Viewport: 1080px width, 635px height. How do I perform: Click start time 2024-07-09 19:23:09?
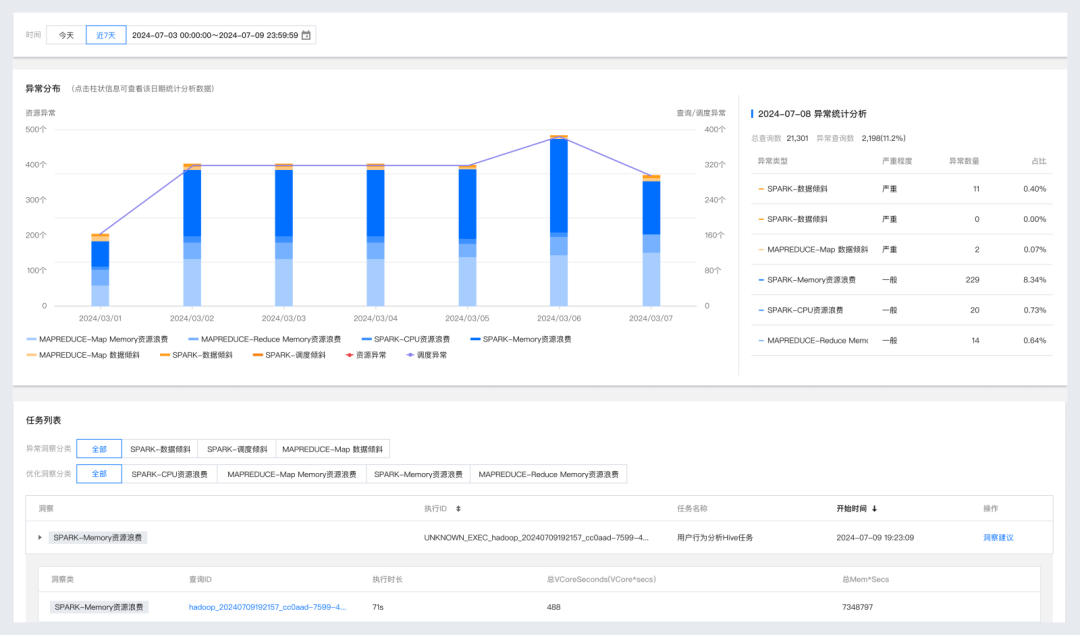875,538
